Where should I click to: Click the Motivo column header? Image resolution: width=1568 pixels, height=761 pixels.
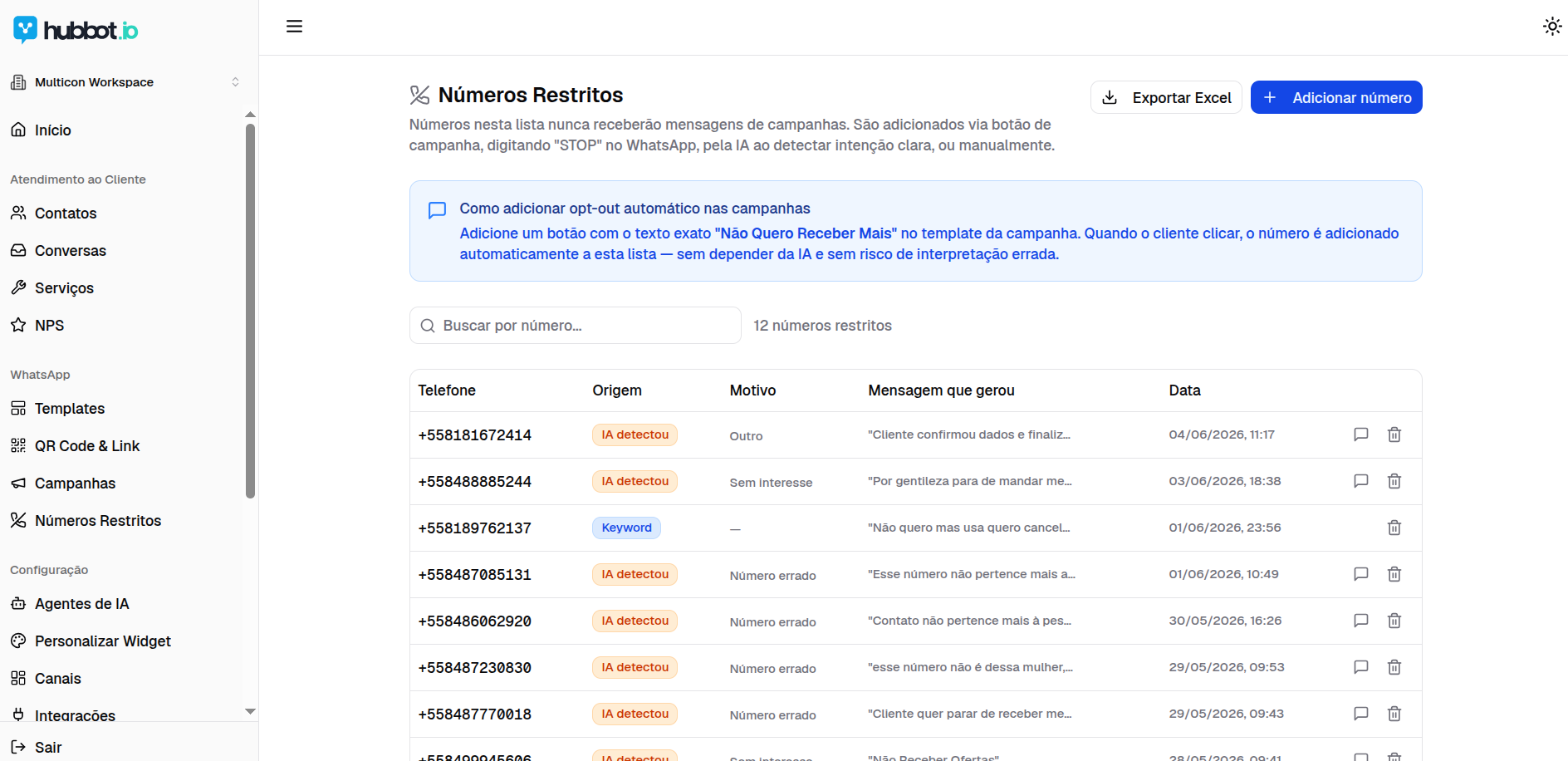click(752, 390)
